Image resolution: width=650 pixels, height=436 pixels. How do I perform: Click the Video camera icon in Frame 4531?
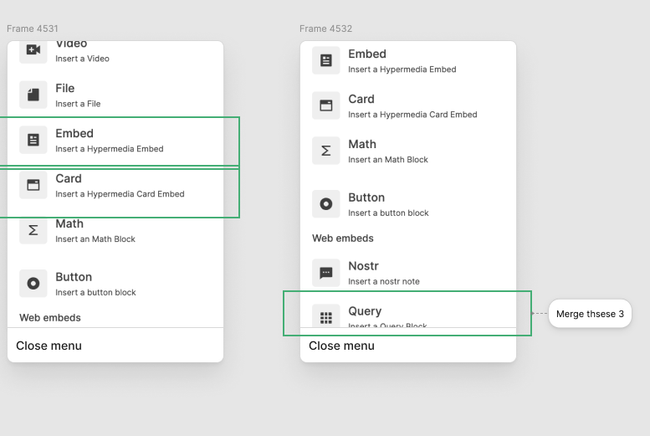[x=33, y=50]
